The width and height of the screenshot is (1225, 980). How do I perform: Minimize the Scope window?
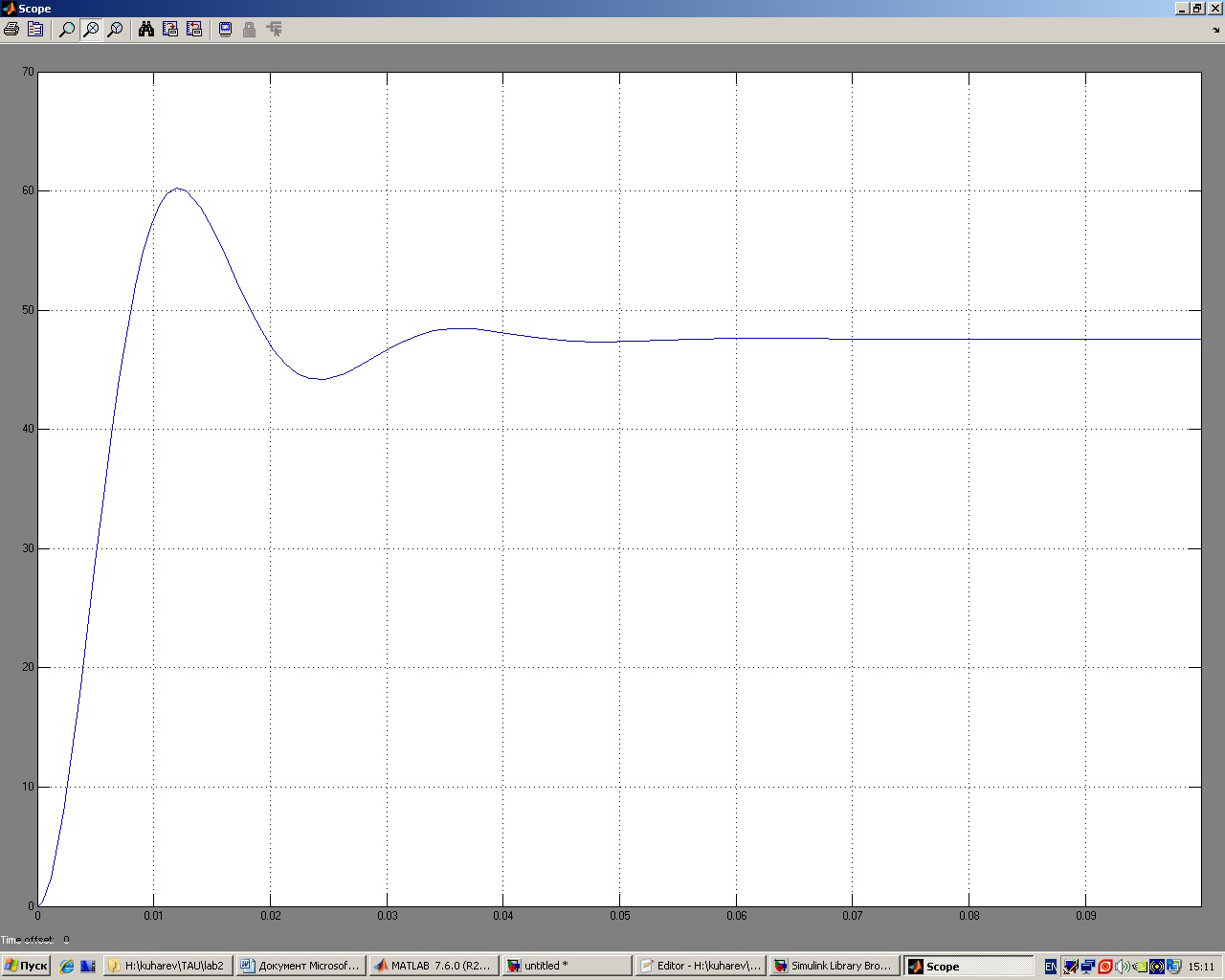[1183, 8]
